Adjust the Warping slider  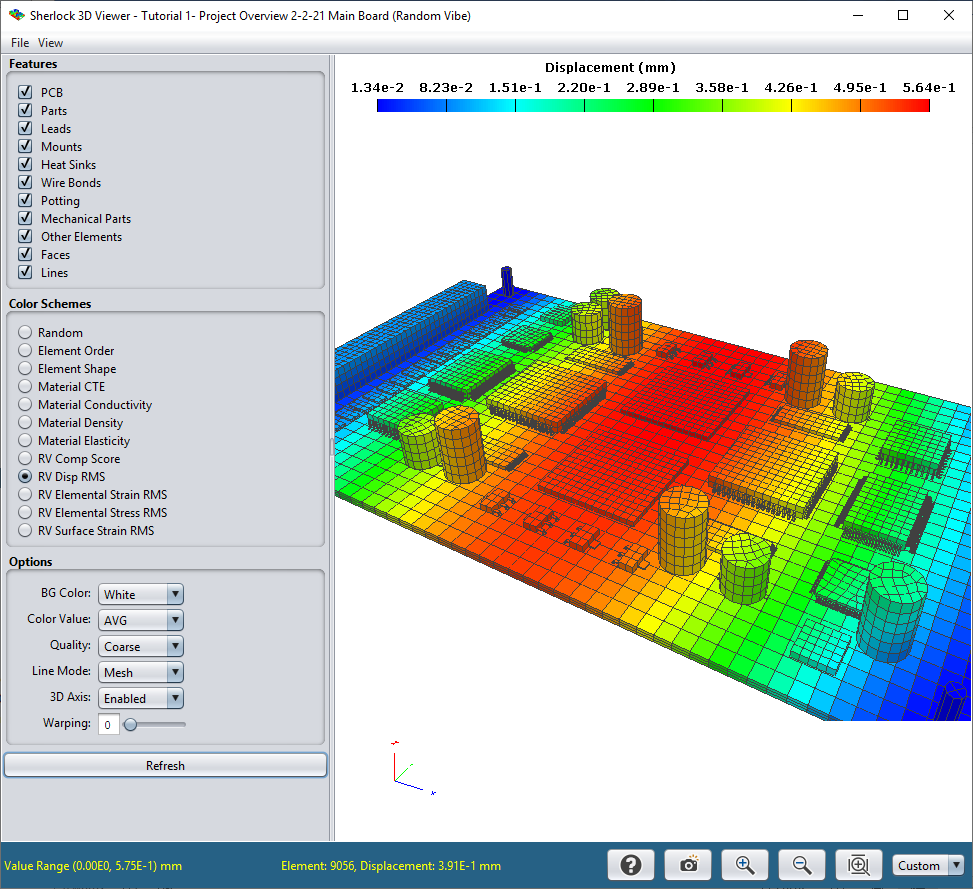tap(132, 723)
